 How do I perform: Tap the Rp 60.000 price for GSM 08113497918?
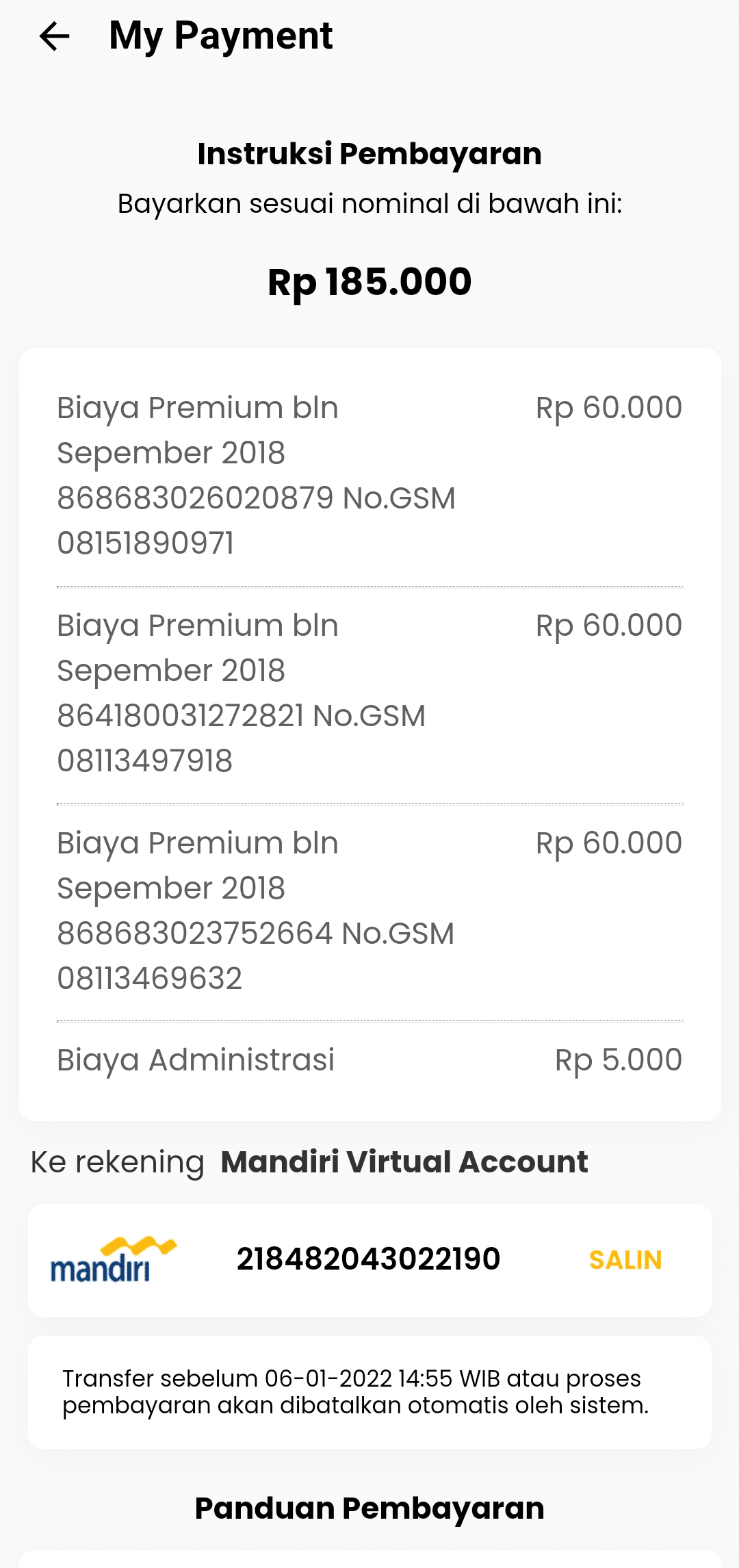coord(608,626)
